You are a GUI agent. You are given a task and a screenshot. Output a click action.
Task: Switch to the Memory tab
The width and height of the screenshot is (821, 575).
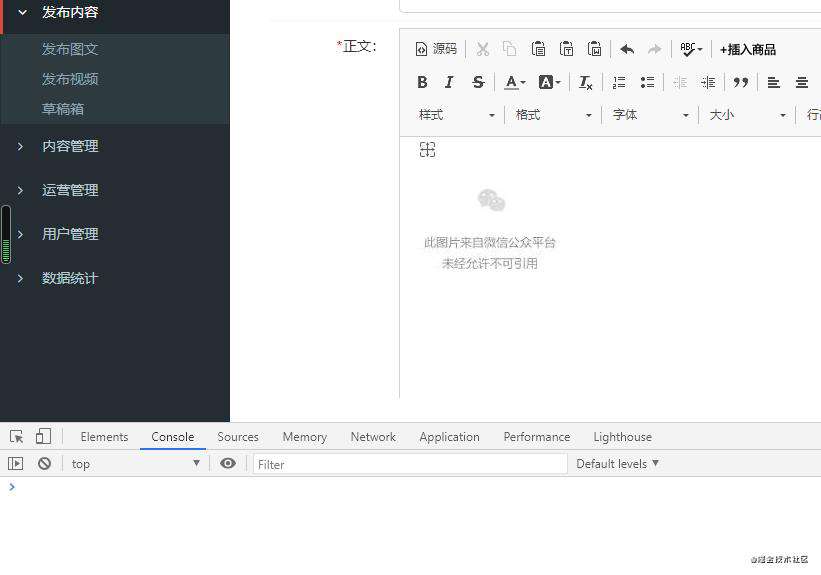pyautogui.click(x=305, y=437)
